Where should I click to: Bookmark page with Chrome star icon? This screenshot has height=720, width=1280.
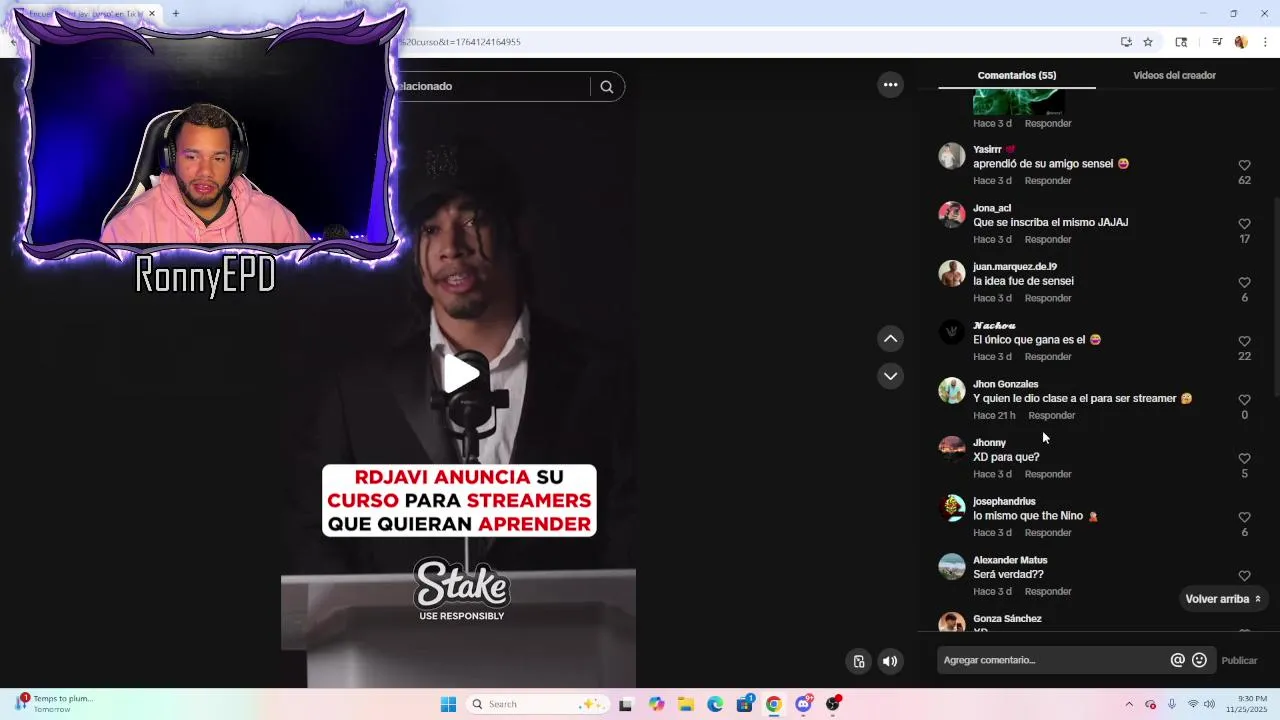click(1148, 42)
